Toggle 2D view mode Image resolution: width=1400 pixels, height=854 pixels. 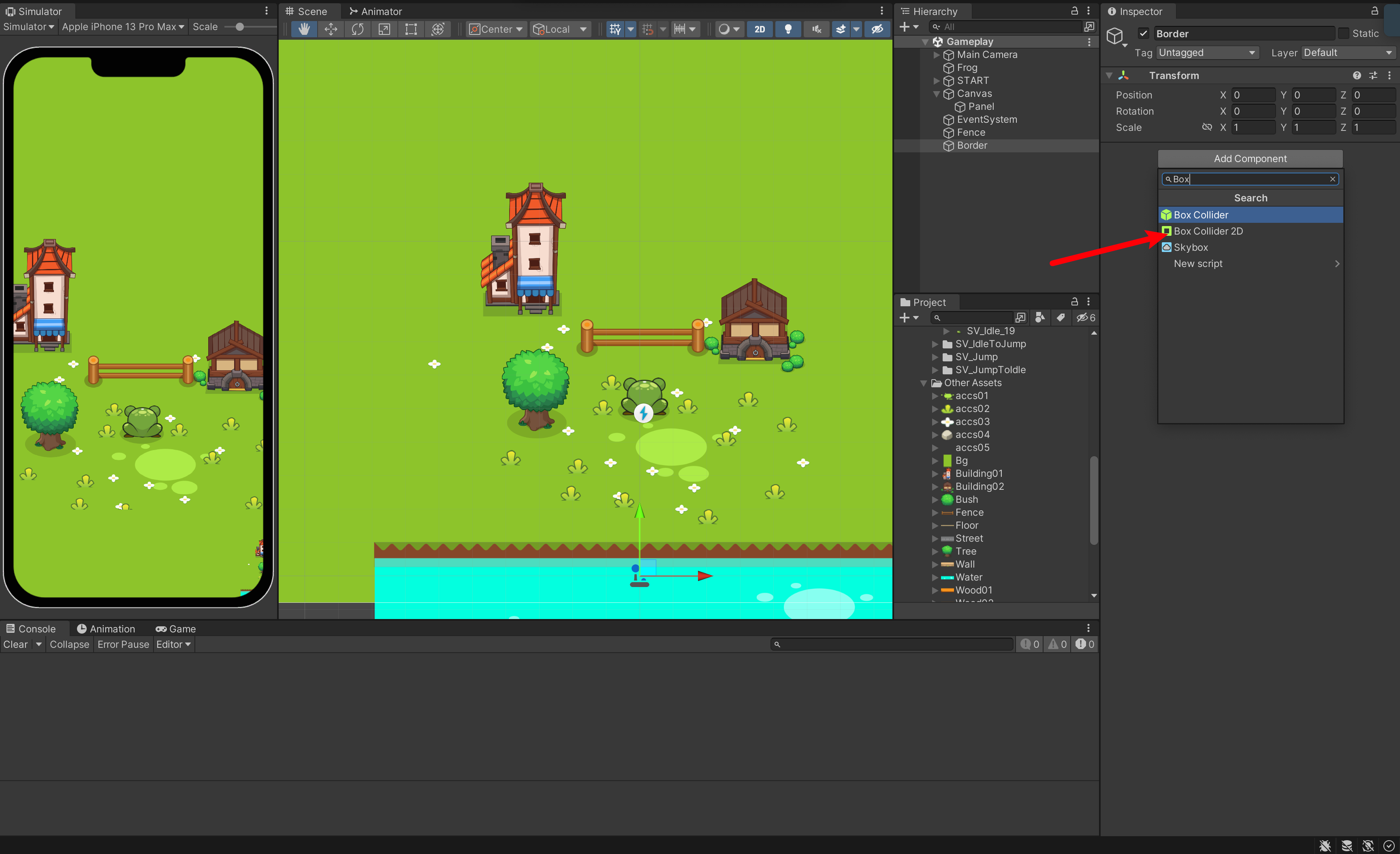(x=760, y=29)
